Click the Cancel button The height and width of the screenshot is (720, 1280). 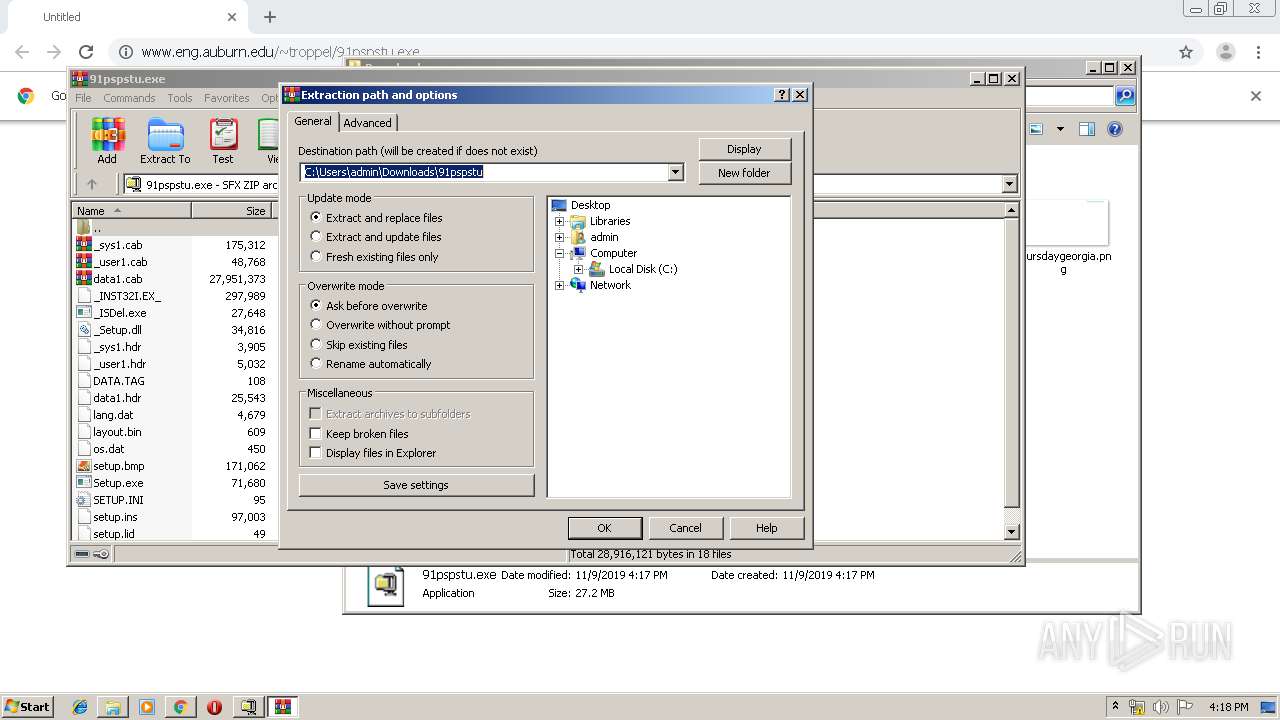click(x=685, y=528)
